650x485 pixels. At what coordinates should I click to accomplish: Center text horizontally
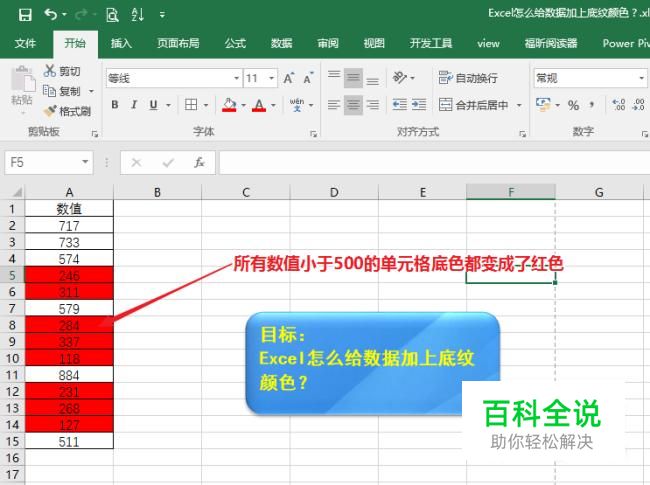353,105
